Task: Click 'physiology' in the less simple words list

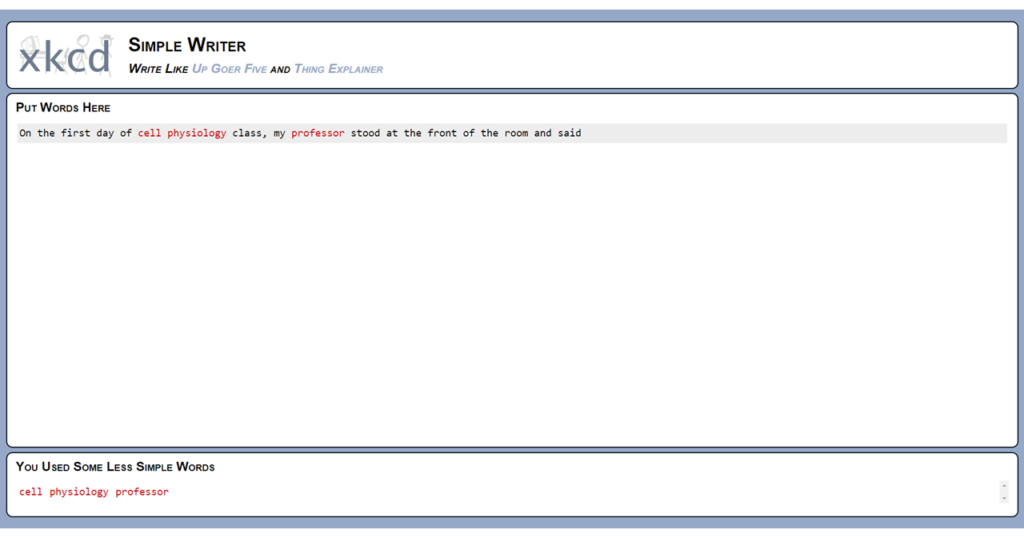Action: point(78,492)
